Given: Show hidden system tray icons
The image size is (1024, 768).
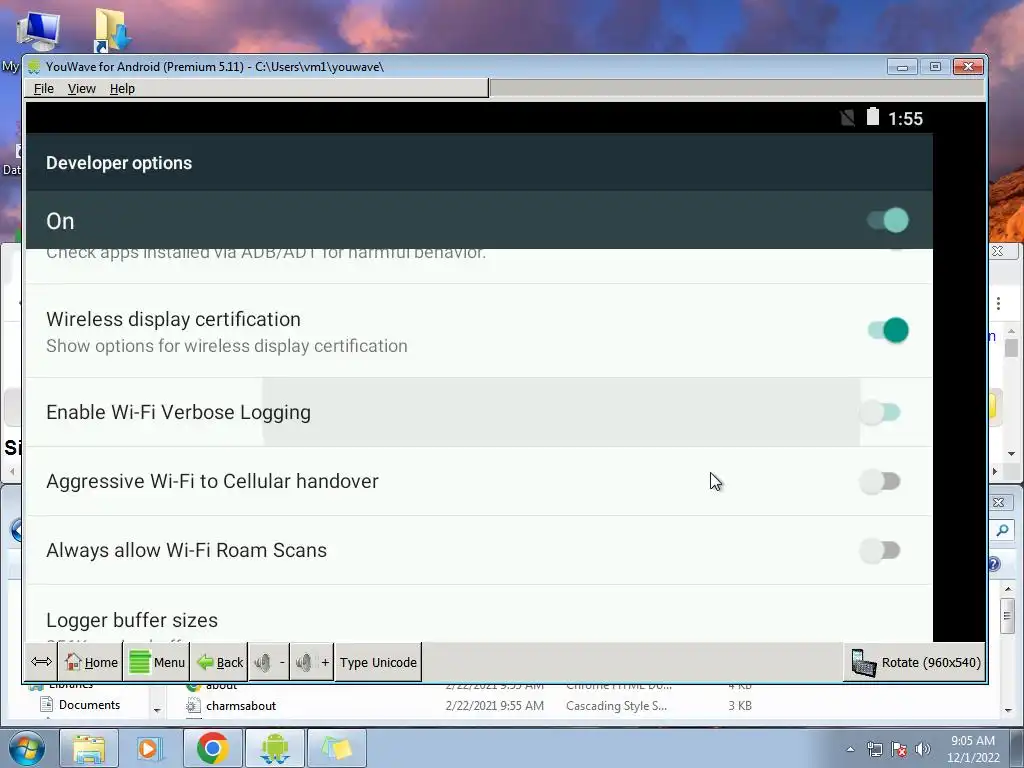Looking at the screenshot, I should click(850, 749).
